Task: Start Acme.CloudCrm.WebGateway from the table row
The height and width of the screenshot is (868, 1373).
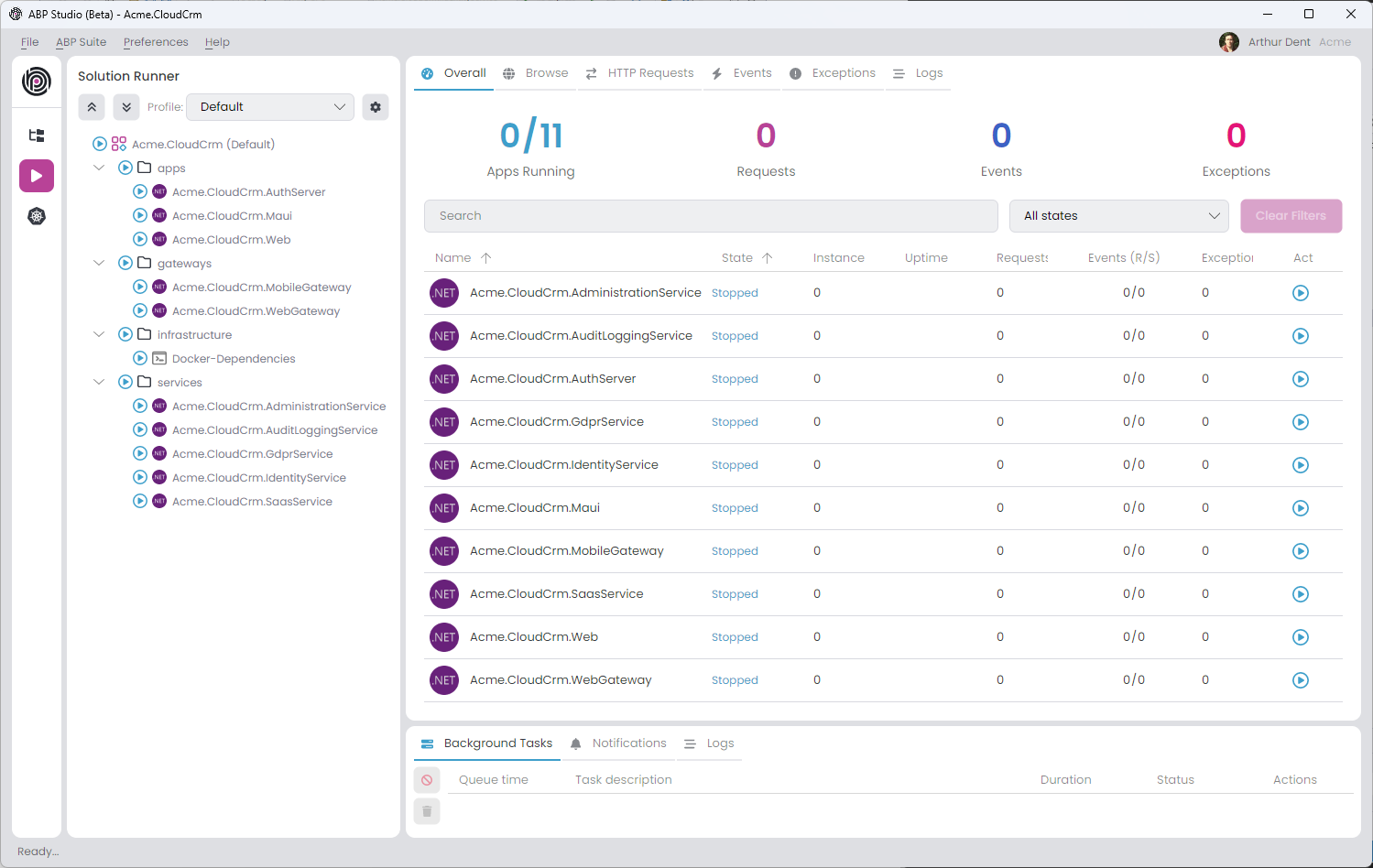Action: coord(1300,680)
